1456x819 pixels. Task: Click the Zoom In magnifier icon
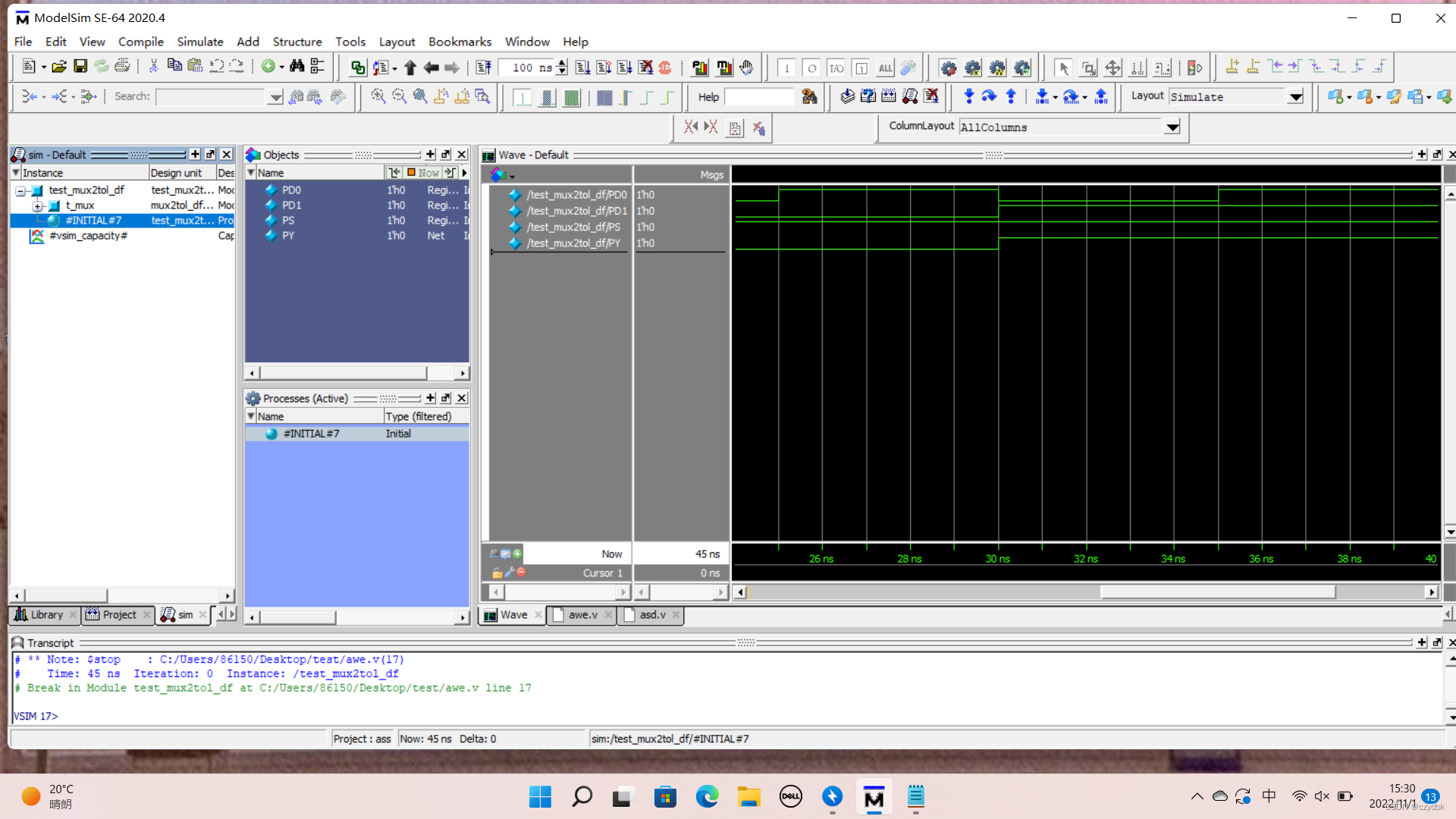click(378, 96)
